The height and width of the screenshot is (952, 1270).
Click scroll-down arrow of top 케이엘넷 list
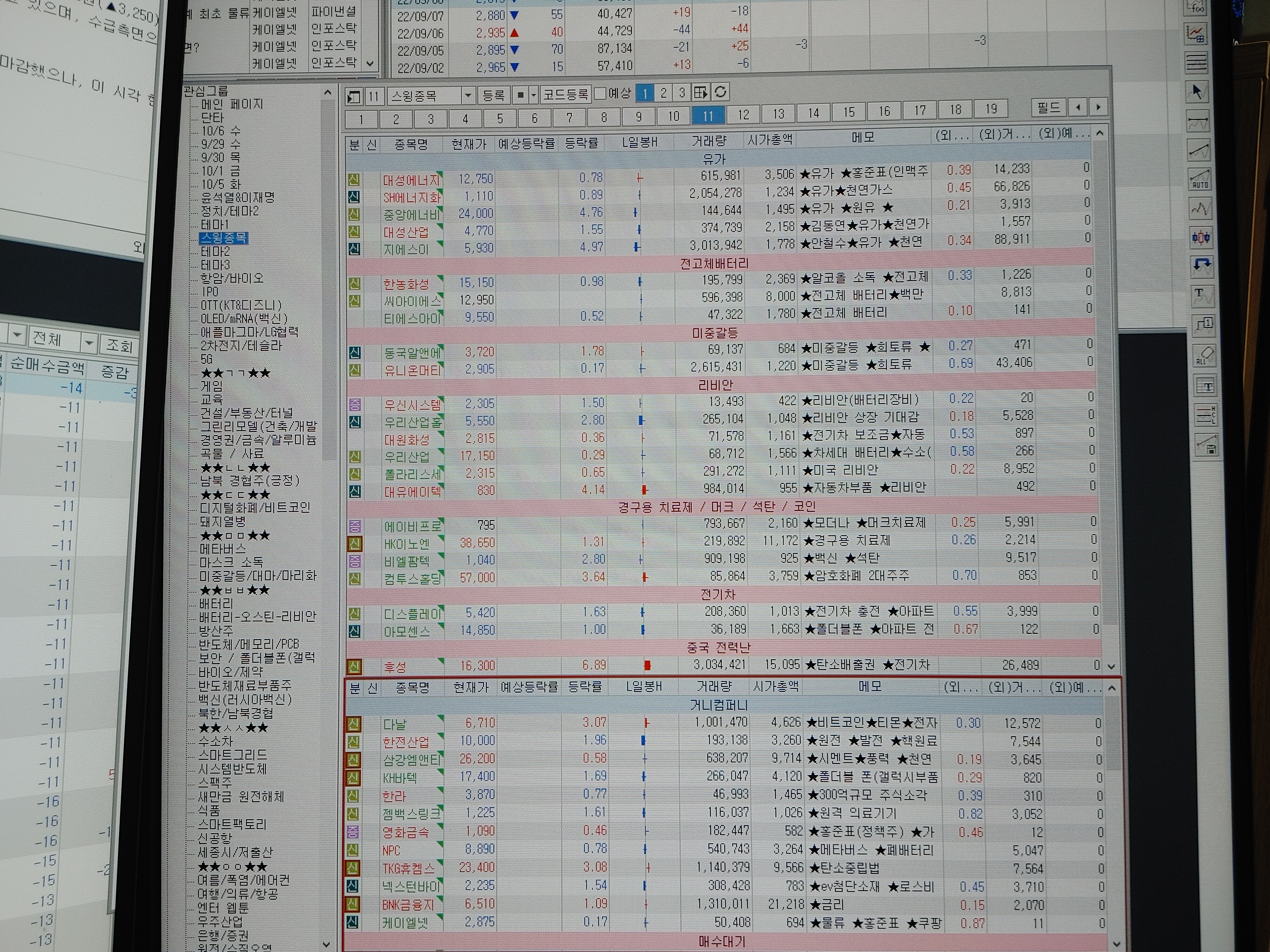pos(370,63)
